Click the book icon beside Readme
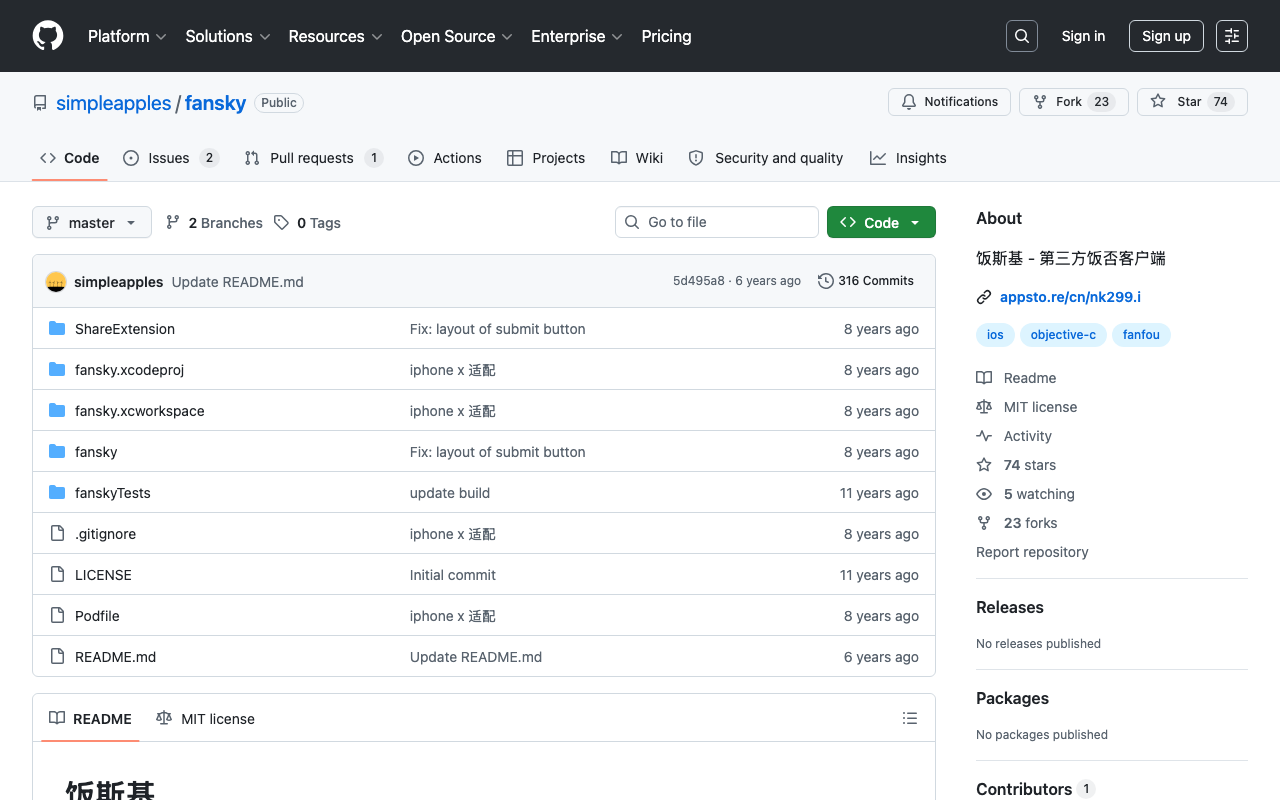1280x800 pixels. [984, 378]
